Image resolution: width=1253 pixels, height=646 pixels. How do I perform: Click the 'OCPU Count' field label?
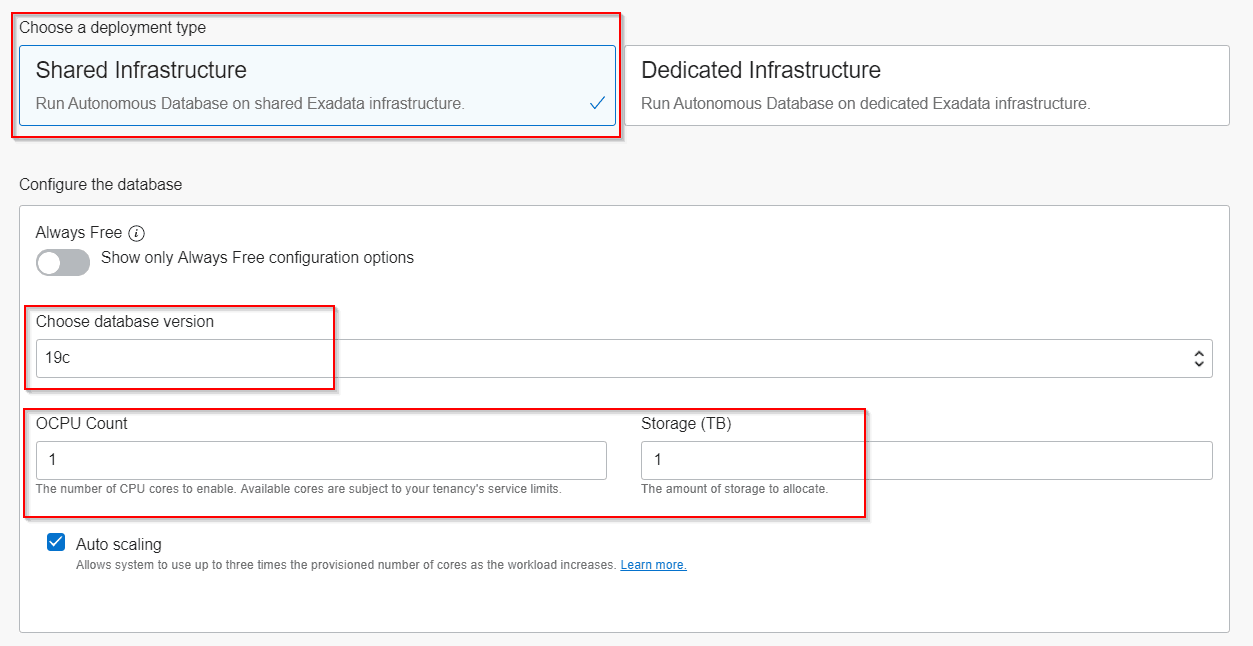pos(82,423)
